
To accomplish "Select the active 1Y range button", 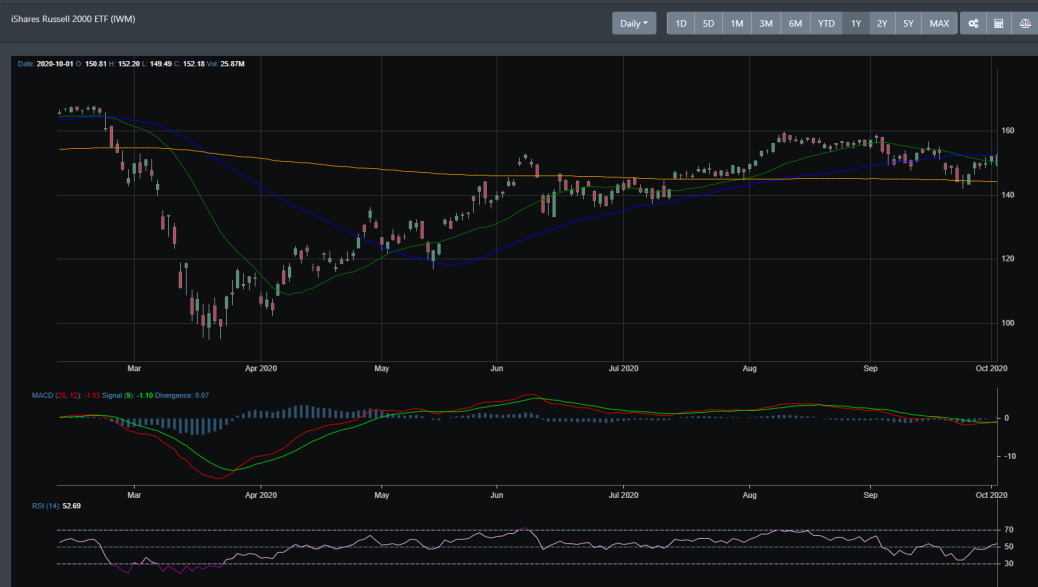I will 856,23.
